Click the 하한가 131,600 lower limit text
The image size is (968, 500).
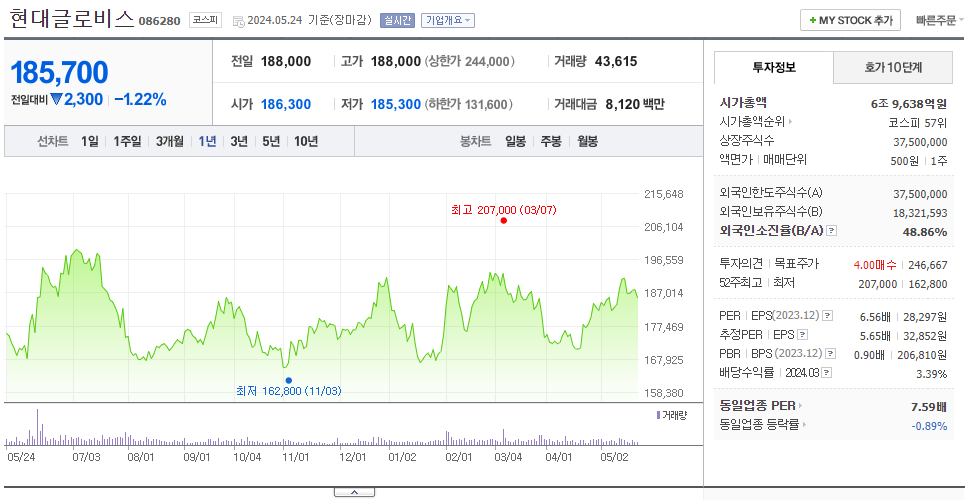pyautogui.click(x=469, y=104)
